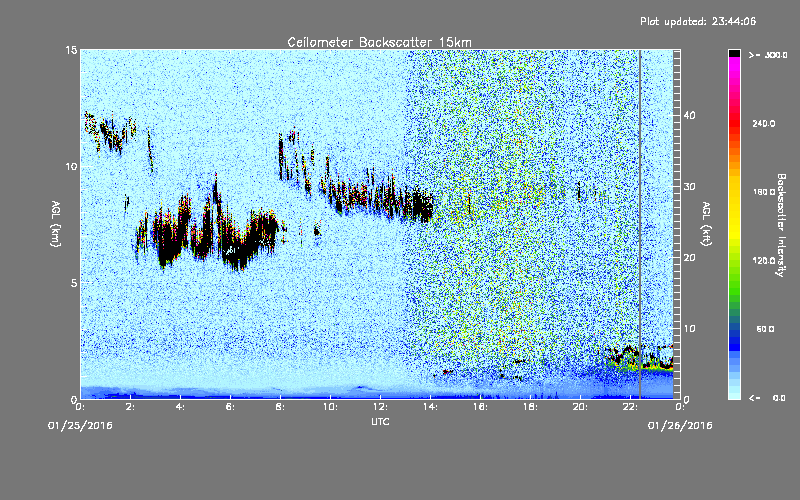Click the 'Plot updated: 23:44:06' timestamp
Viewport: 800px width, 500px height.
tap(698, 21)
